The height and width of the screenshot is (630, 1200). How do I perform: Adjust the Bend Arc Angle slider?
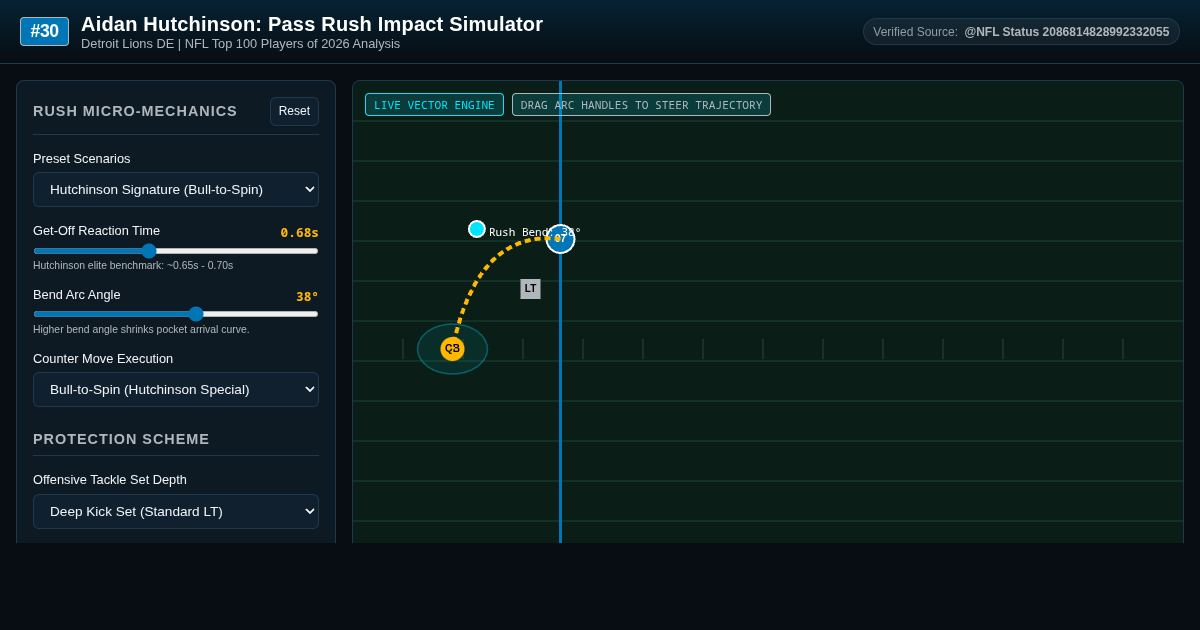[176, 314]
